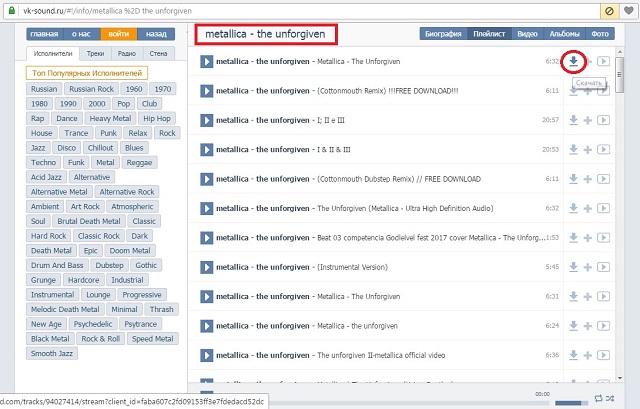Download the Instrumental Version track
The image size is (640, 409).
click(x=573, y=267)
